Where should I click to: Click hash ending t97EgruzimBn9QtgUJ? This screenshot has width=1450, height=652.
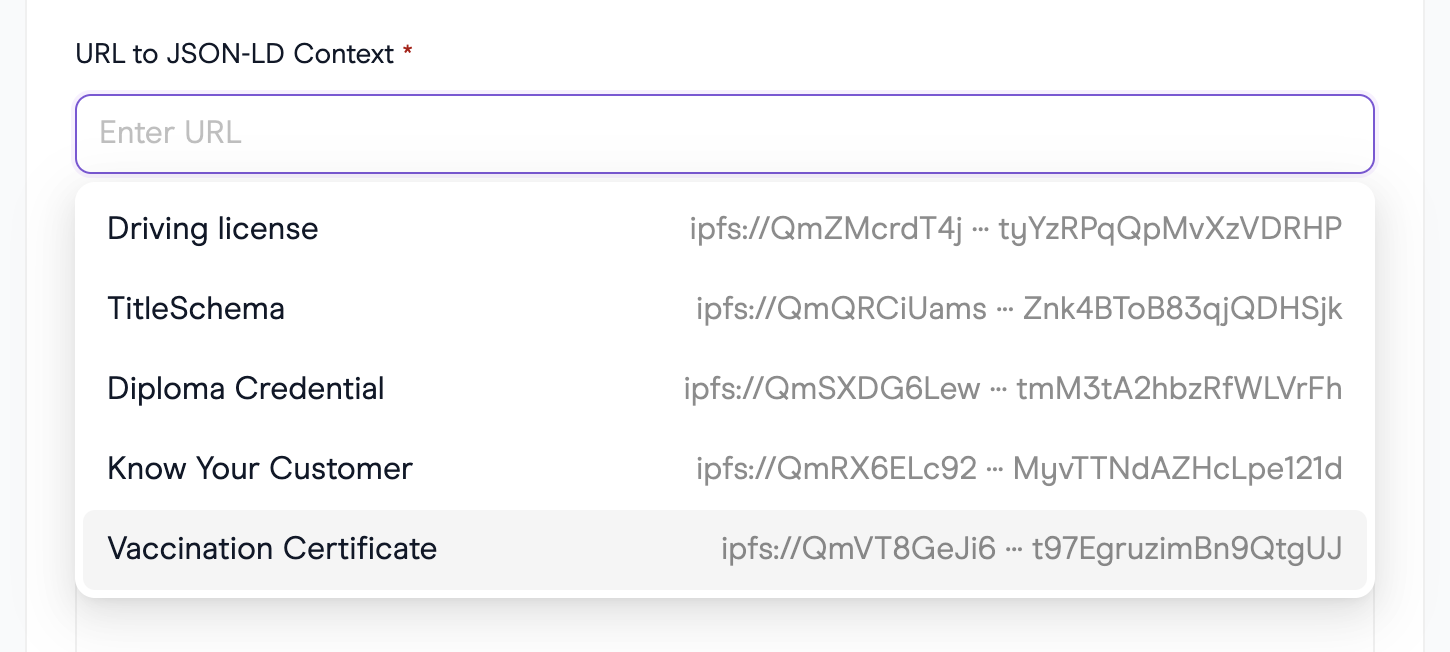[1187, 549]
